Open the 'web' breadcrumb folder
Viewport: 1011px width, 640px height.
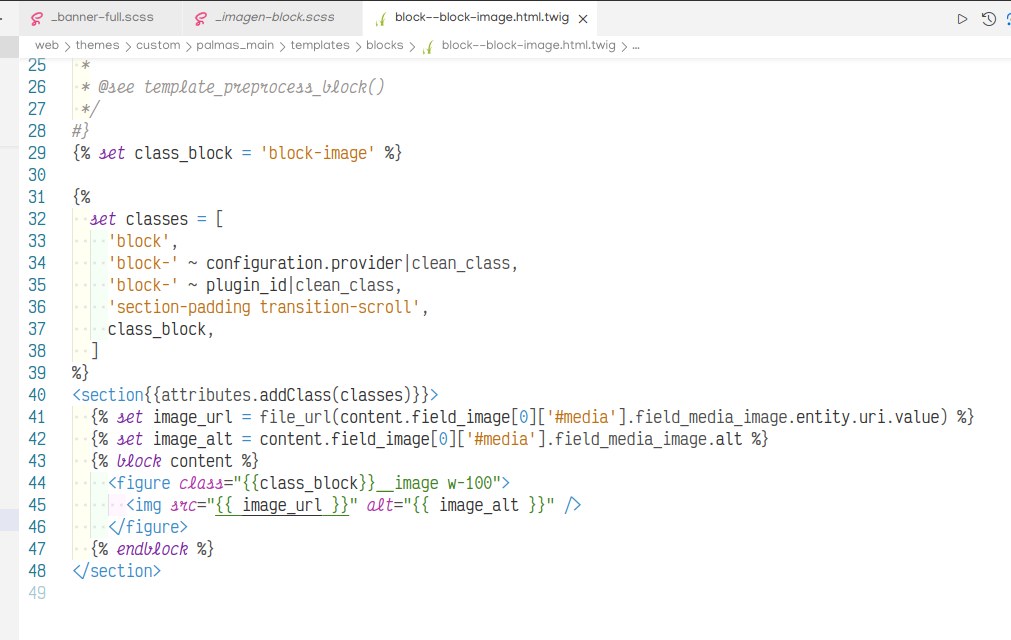tap(46, 45)
